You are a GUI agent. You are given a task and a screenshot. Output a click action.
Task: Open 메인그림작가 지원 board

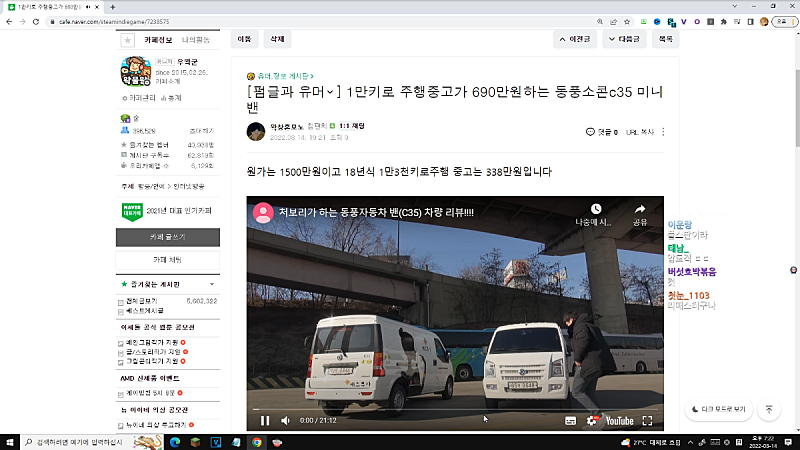coord(152,342)
